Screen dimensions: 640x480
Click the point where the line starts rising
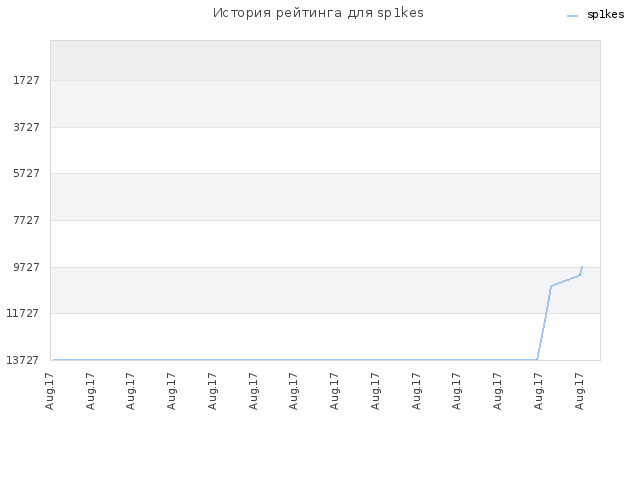(537, 360)
